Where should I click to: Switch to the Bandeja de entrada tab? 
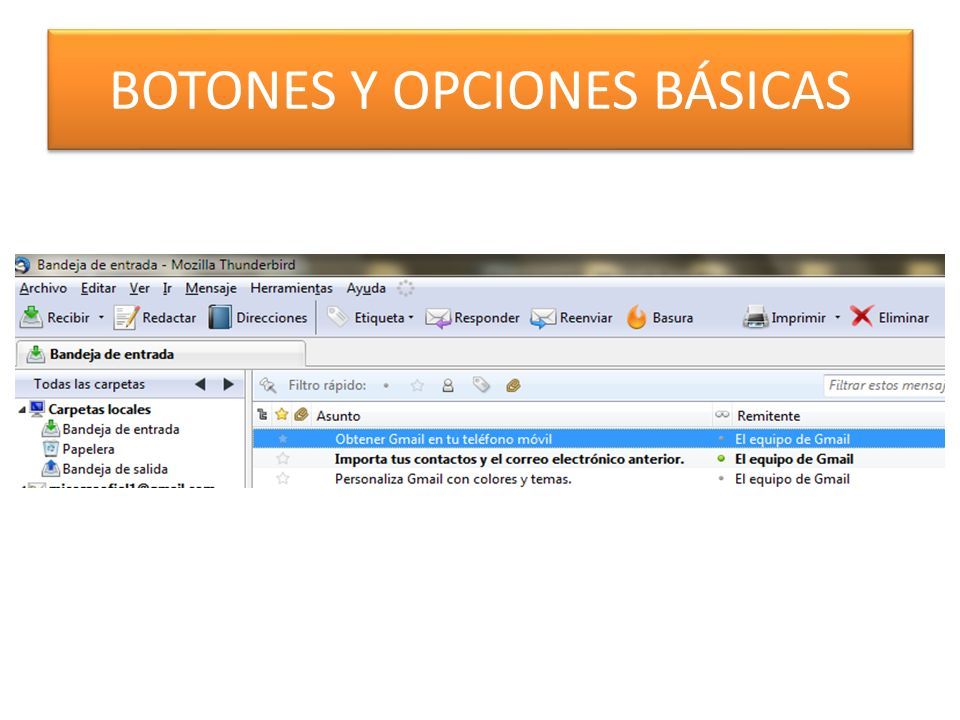(161, 354)
